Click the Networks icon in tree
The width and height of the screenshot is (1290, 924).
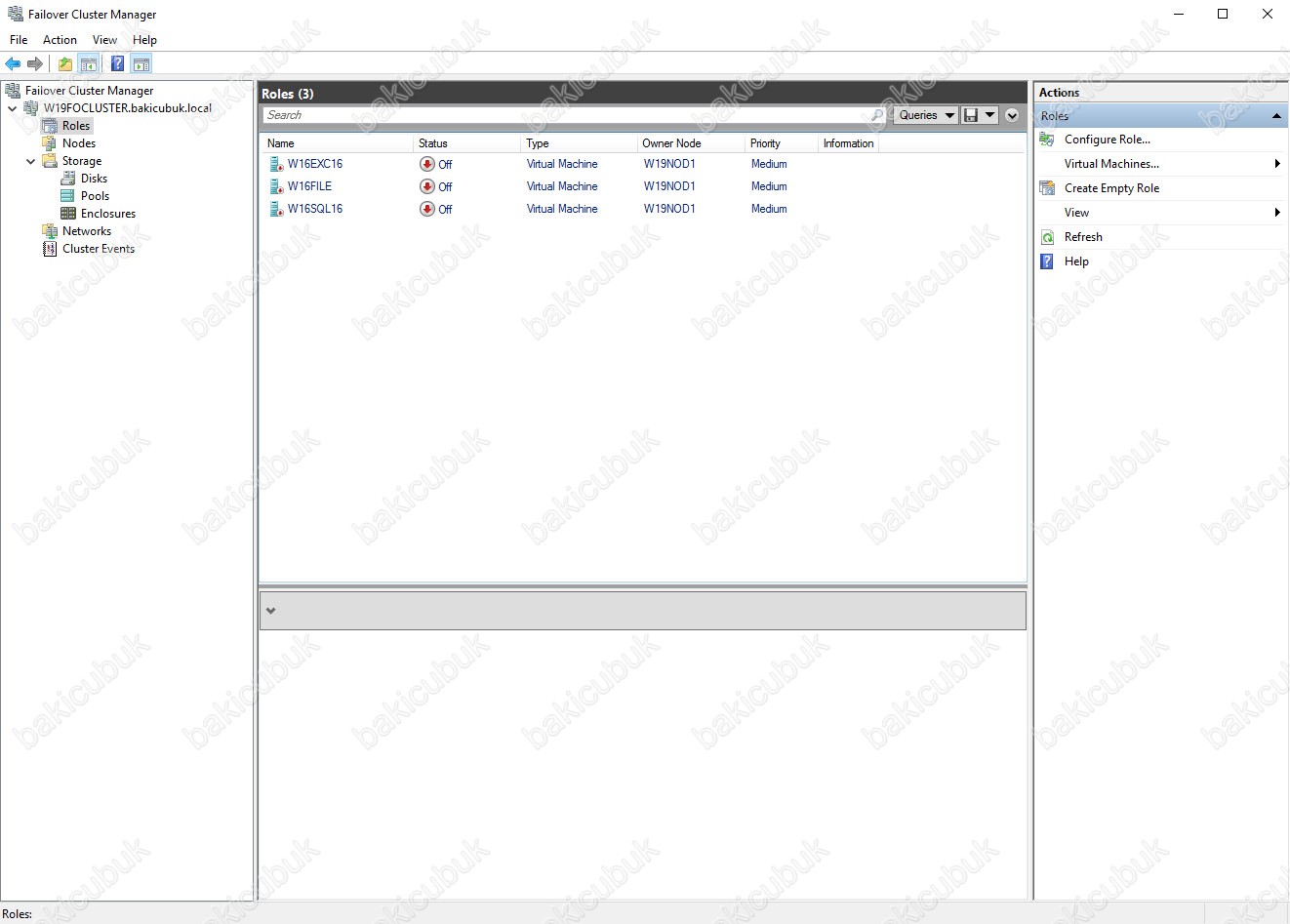click(x=50, y=231)
